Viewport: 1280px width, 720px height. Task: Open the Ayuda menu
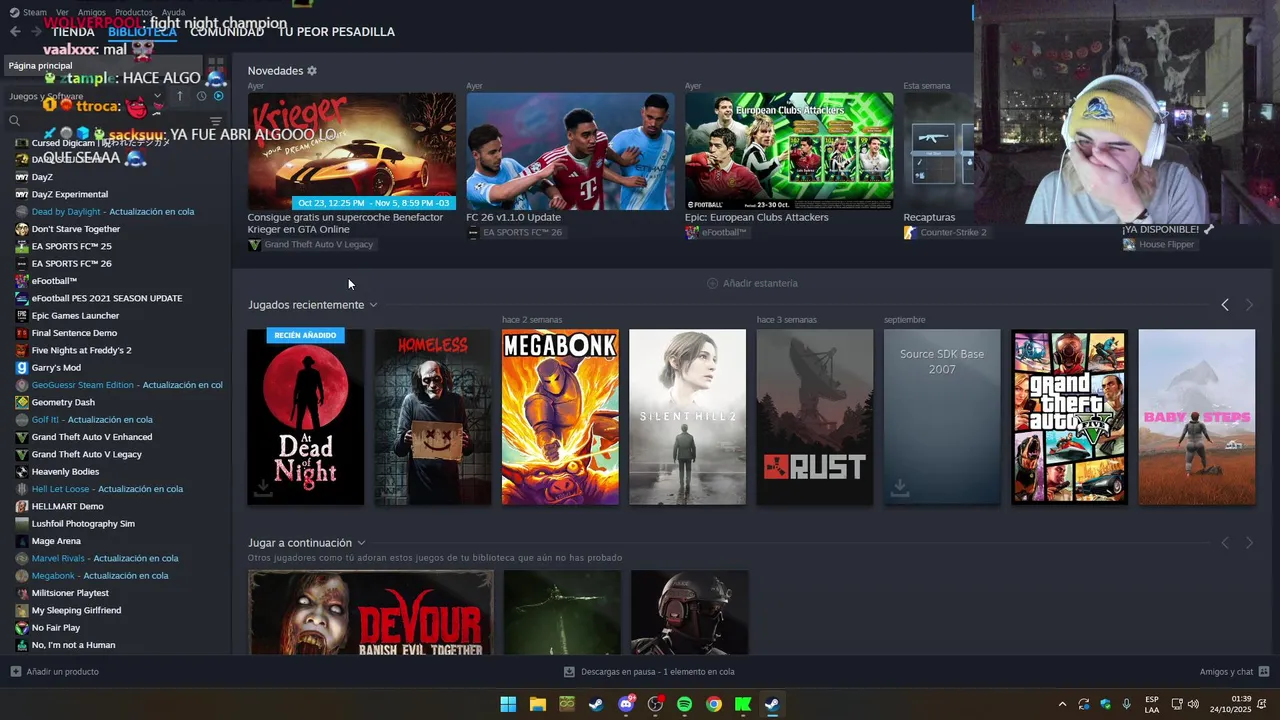(x=173, y=12)
